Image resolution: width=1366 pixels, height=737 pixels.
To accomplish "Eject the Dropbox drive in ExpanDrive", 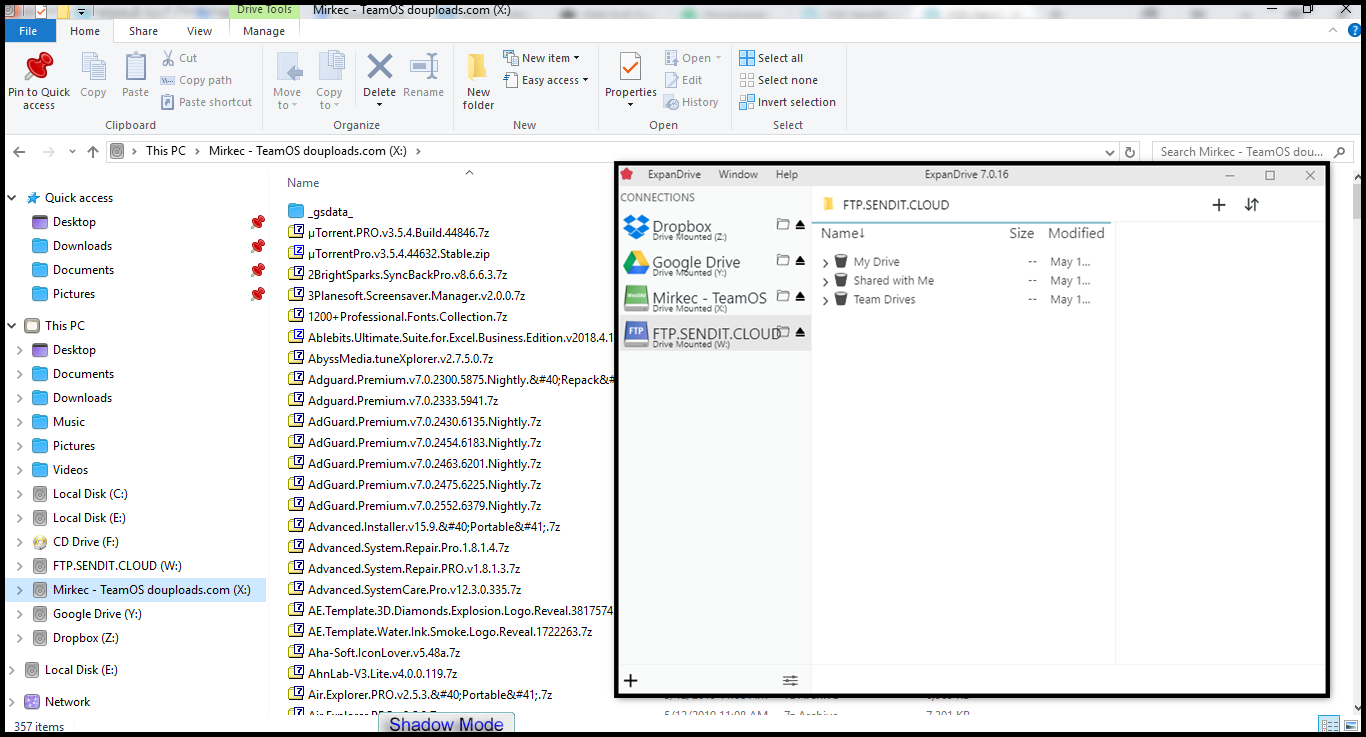I will (x=800, y=225).
